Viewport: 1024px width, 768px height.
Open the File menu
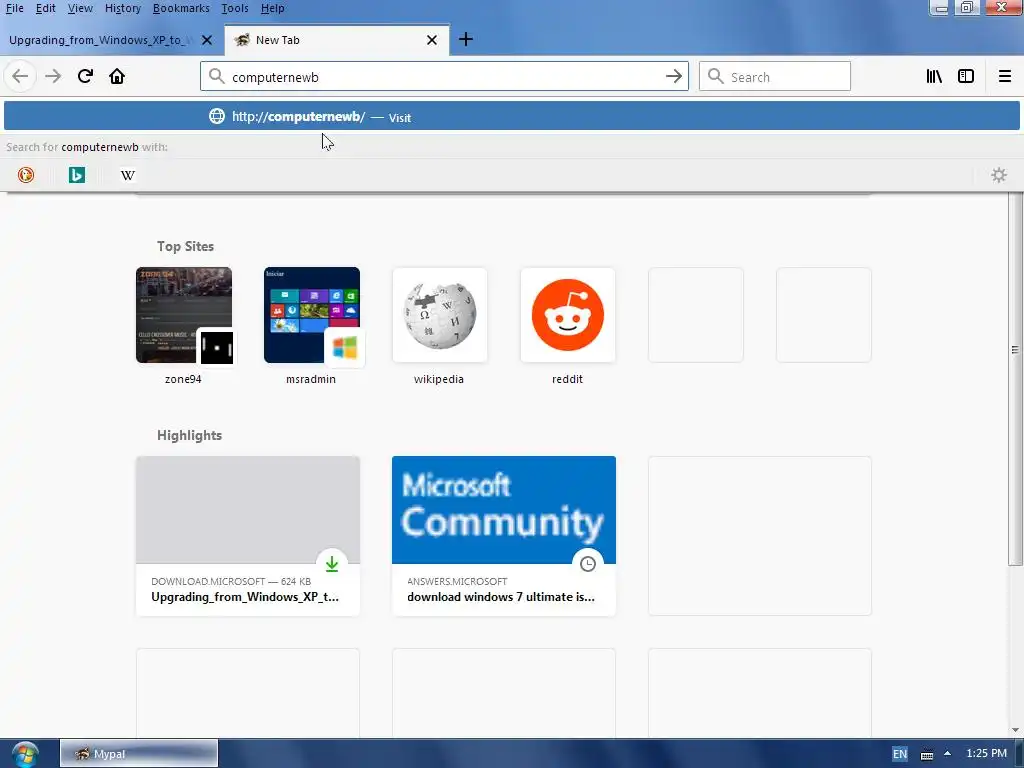click(x=14, y=8)
